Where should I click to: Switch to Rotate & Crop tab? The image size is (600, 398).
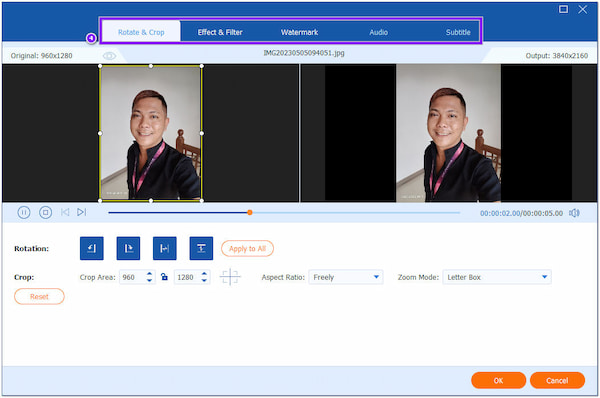pos(141,32)
